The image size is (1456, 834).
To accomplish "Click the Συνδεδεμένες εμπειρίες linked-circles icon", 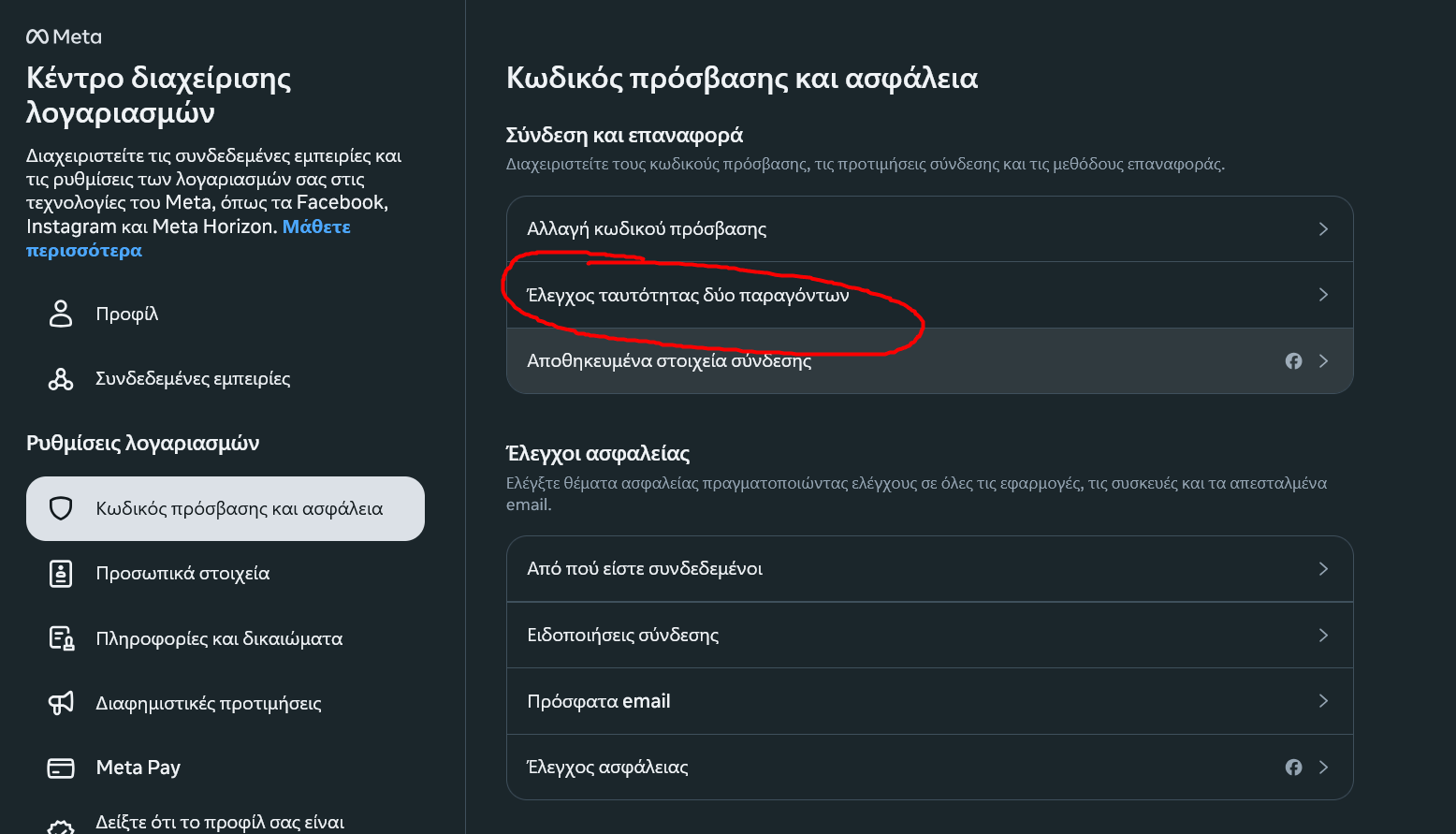I will click(61, 379).
